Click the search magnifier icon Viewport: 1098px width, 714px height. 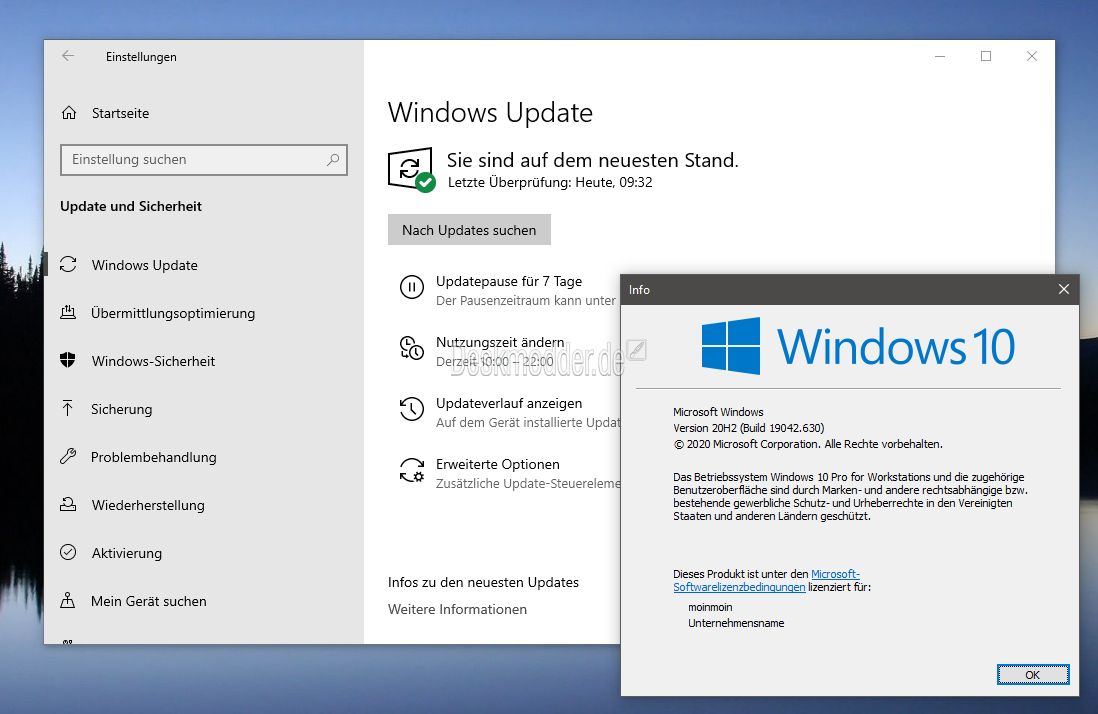pyautogui.click(x=333, y=159)
